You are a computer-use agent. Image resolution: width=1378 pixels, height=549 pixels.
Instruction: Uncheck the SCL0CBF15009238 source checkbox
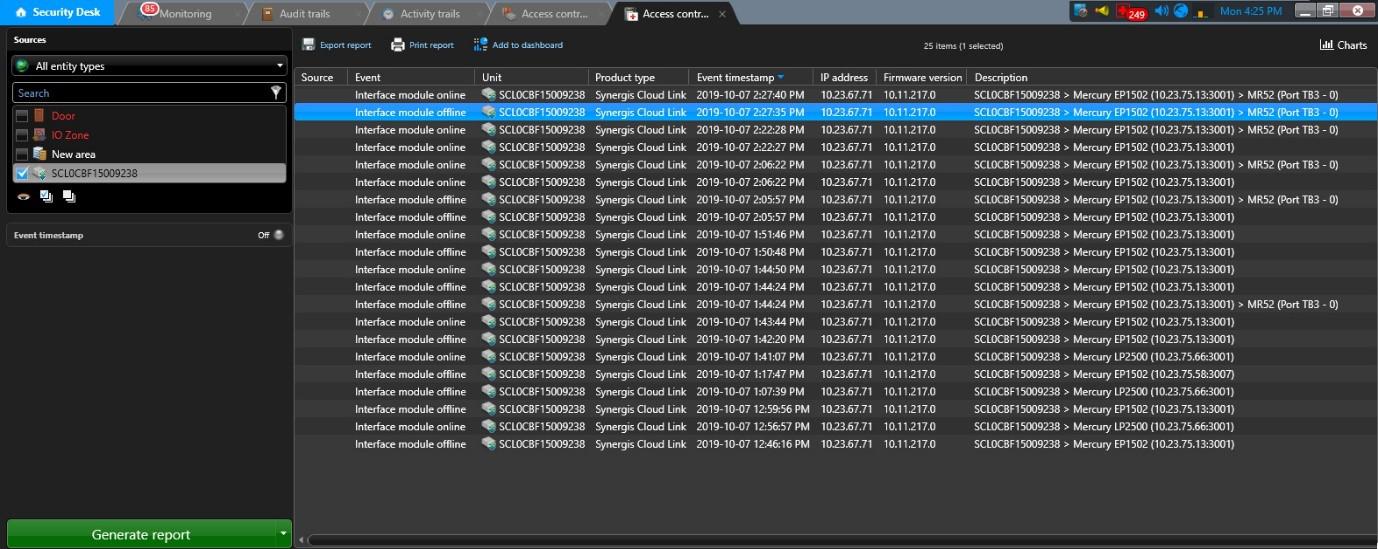click(x=22, y=173)
